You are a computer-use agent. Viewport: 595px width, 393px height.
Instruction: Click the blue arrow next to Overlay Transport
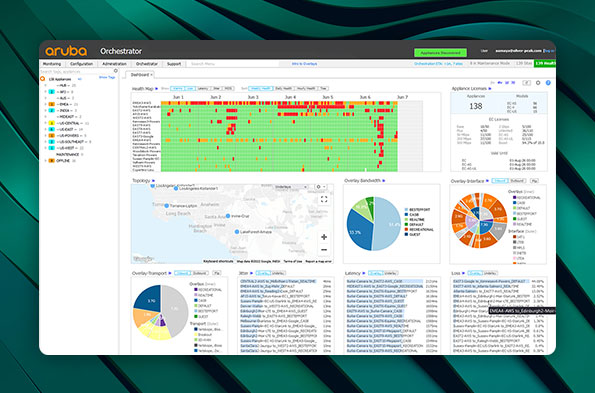170,273
